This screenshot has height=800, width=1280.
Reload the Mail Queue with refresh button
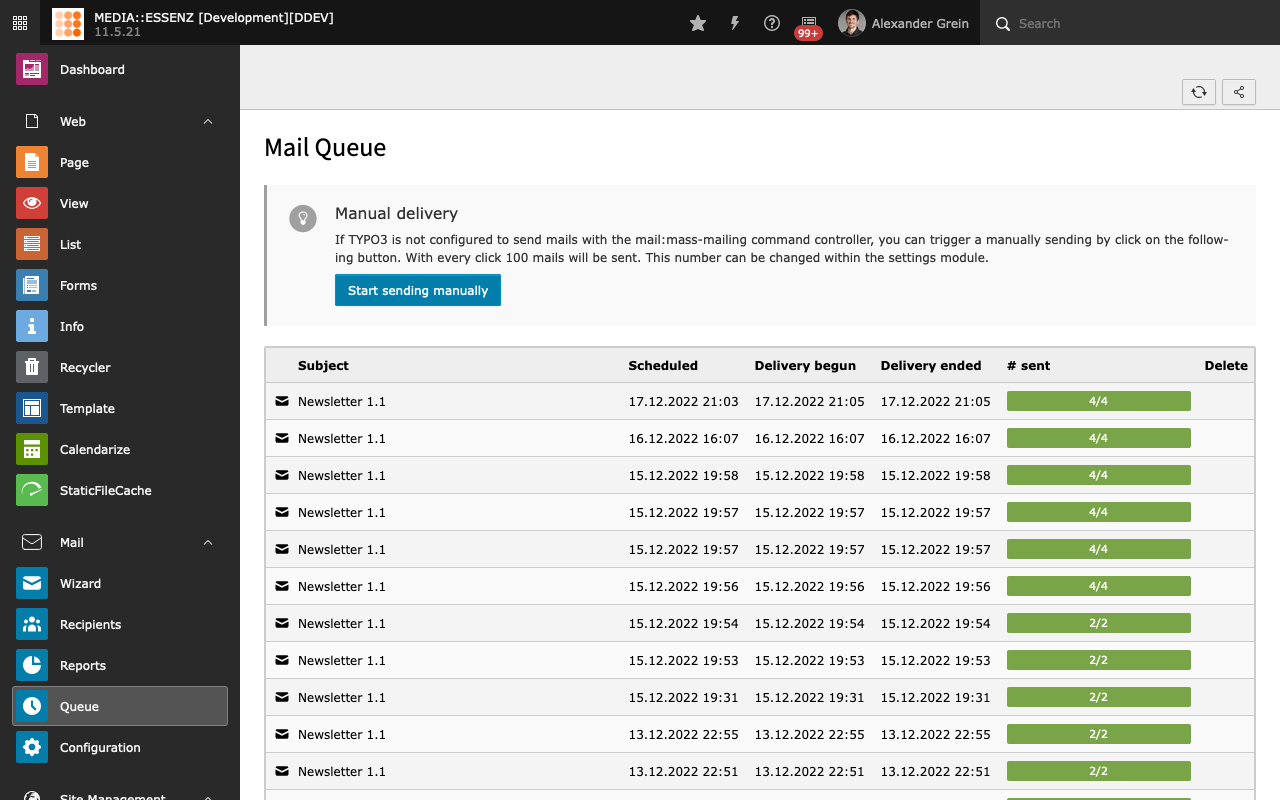1199,92
